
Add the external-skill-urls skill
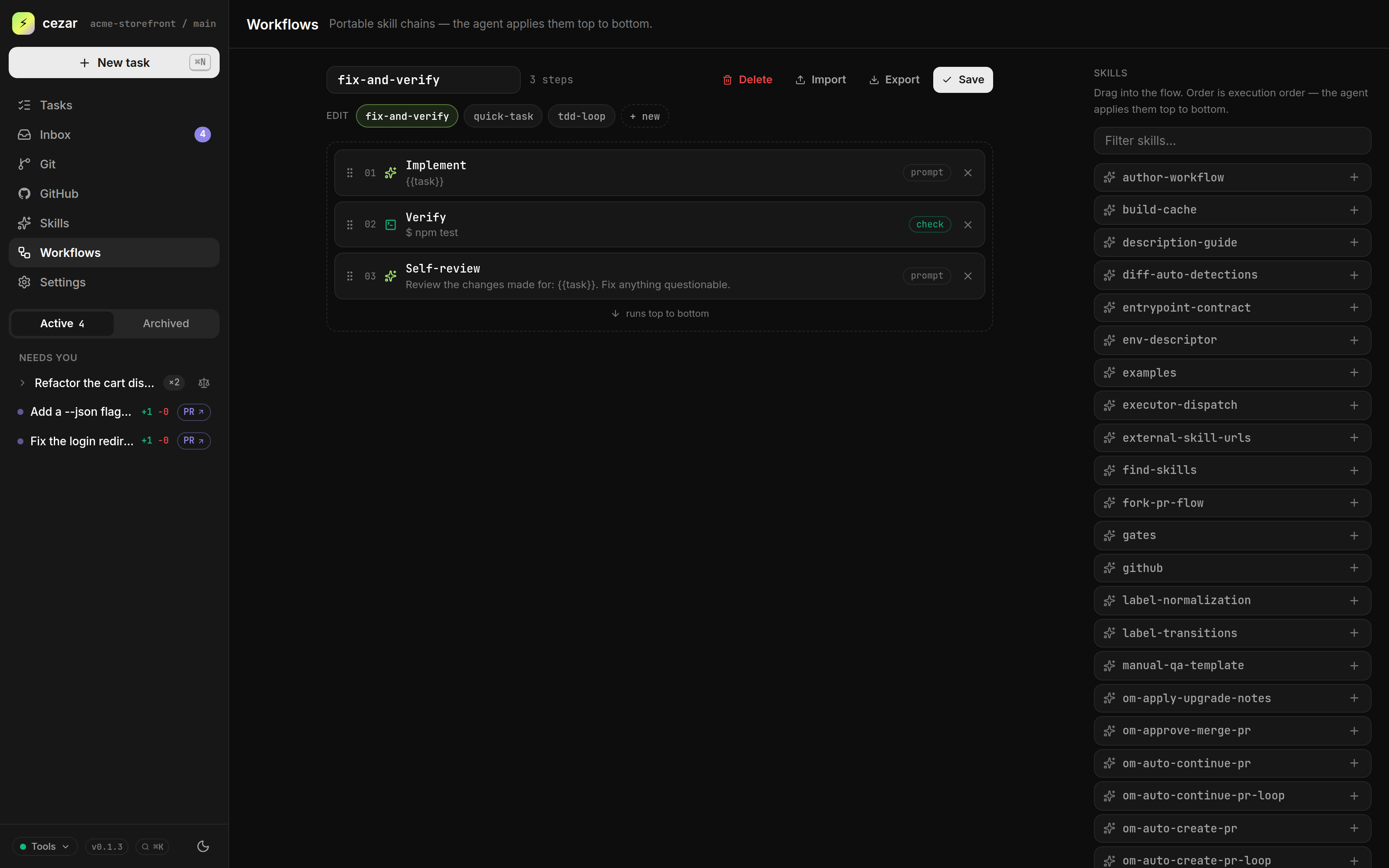click(x=1354, y=437)
